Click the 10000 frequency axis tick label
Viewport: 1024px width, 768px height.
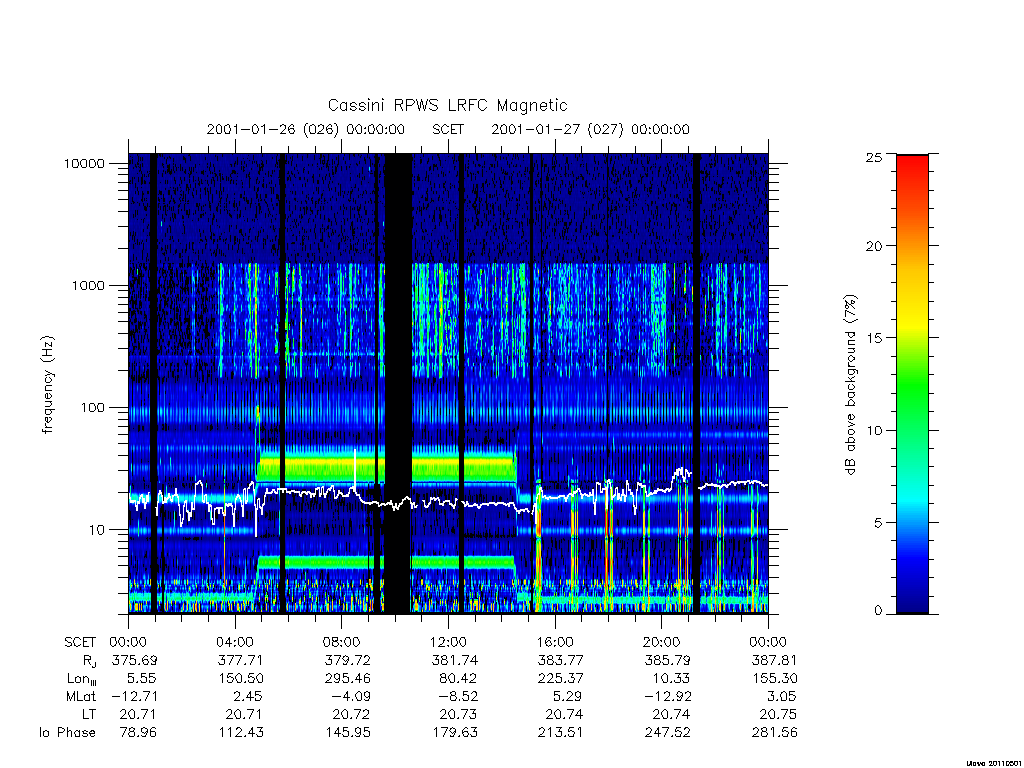tap(84, 163)
